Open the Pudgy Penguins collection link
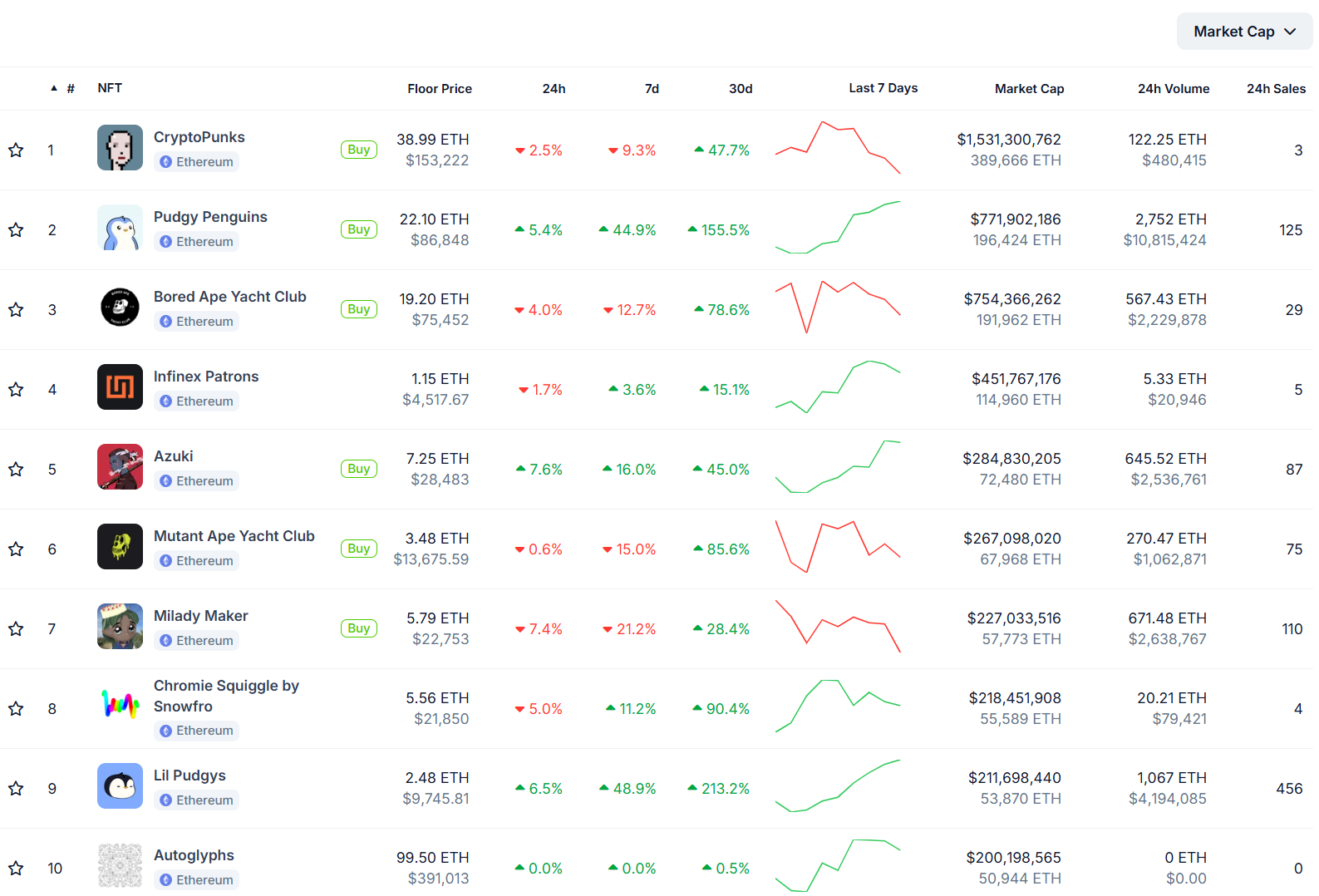Viewport: 1319px width, 896px height. click(210, 217)
